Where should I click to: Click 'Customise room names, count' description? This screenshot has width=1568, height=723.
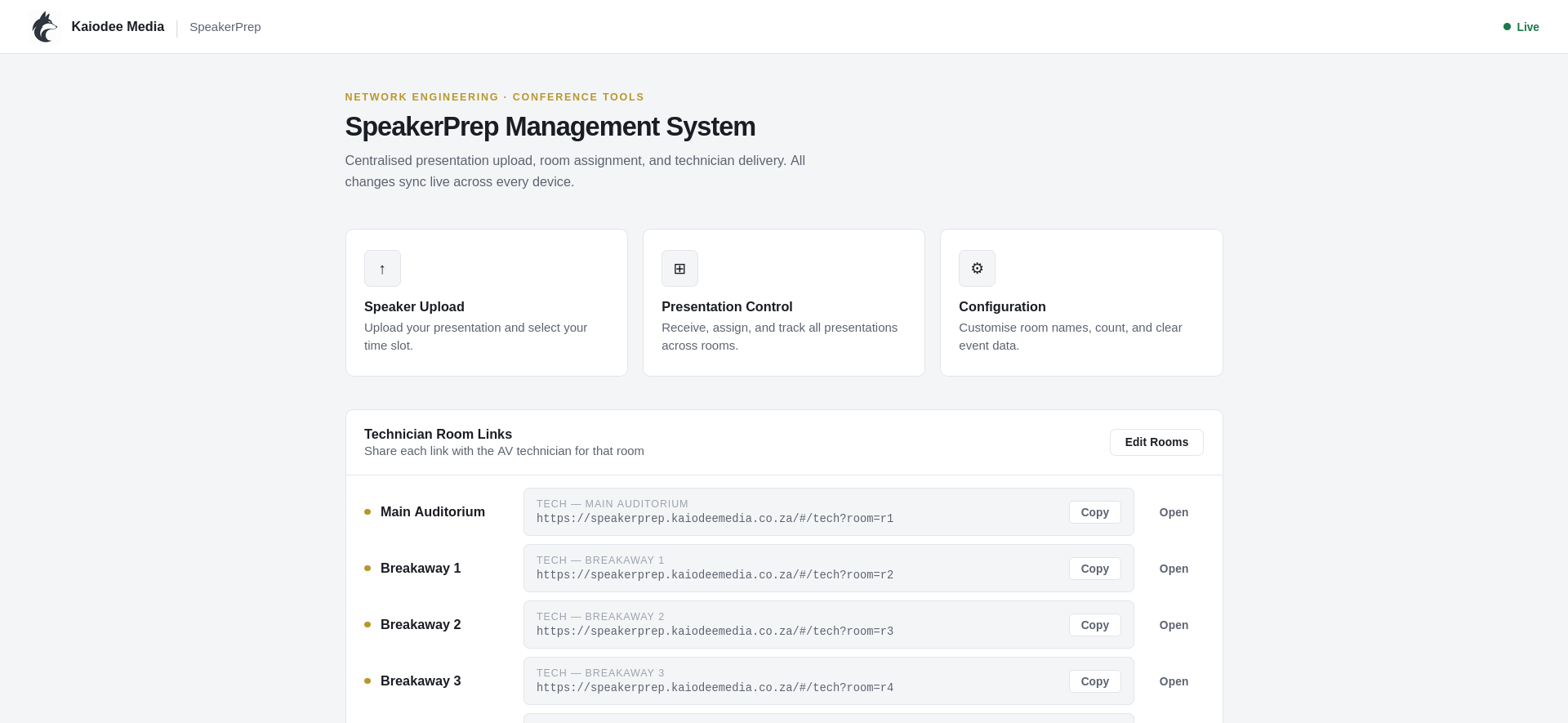coord(1070,337)
